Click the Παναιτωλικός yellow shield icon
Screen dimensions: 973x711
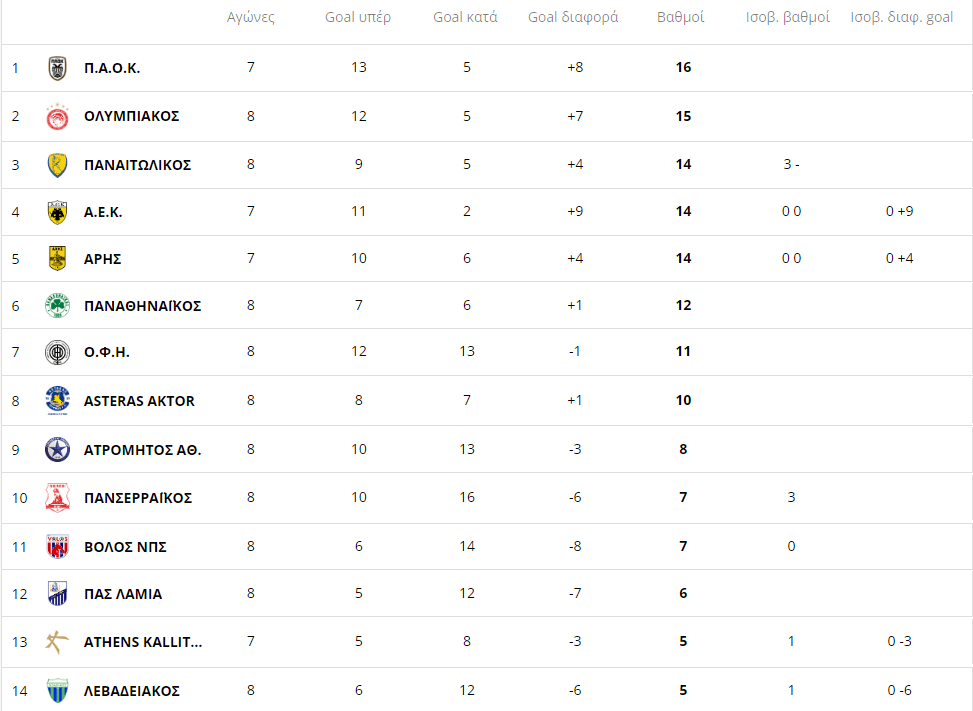pos(57,165)
